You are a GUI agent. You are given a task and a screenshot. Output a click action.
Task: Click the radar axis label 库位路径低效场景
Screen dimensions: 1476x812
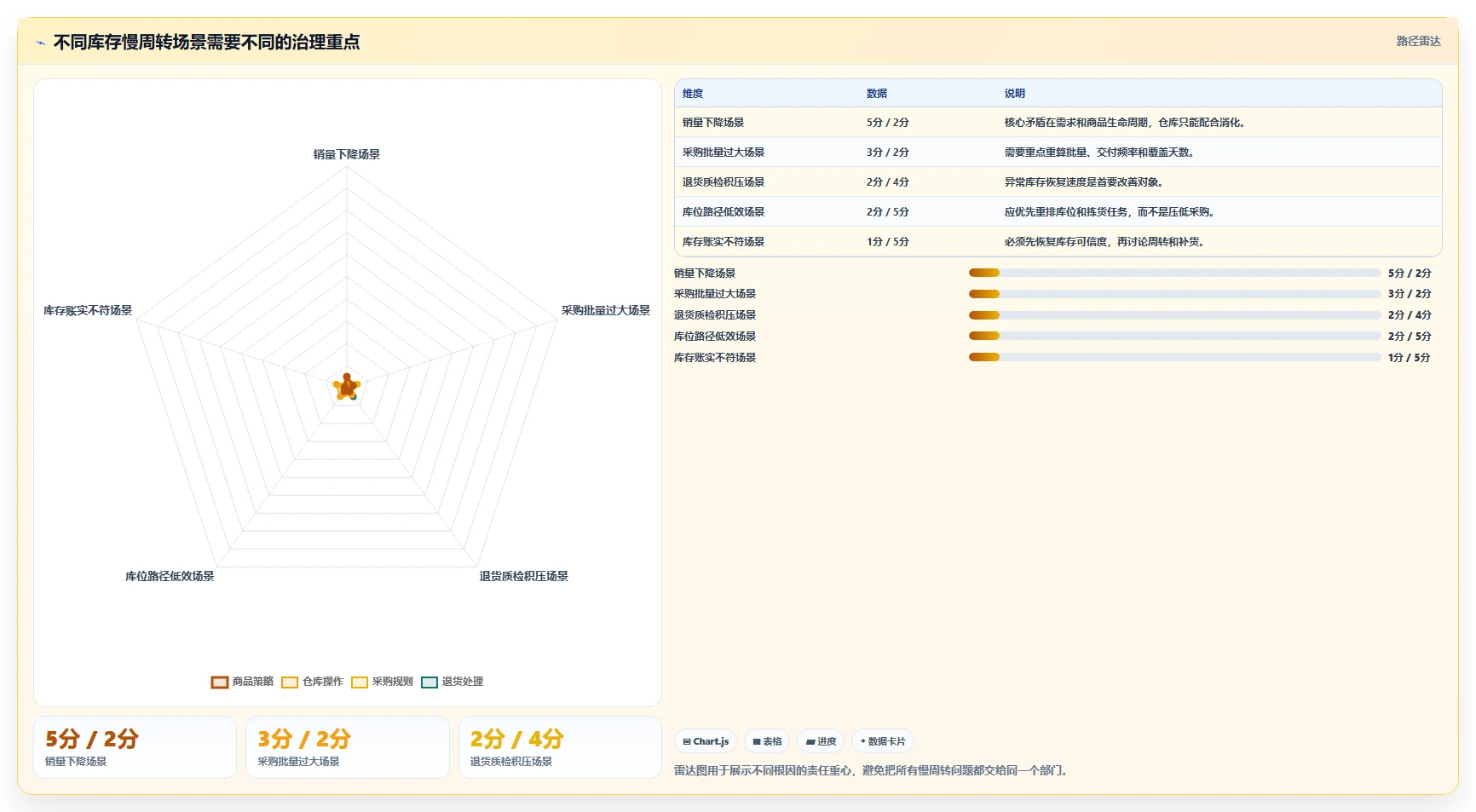coord(170,576)
